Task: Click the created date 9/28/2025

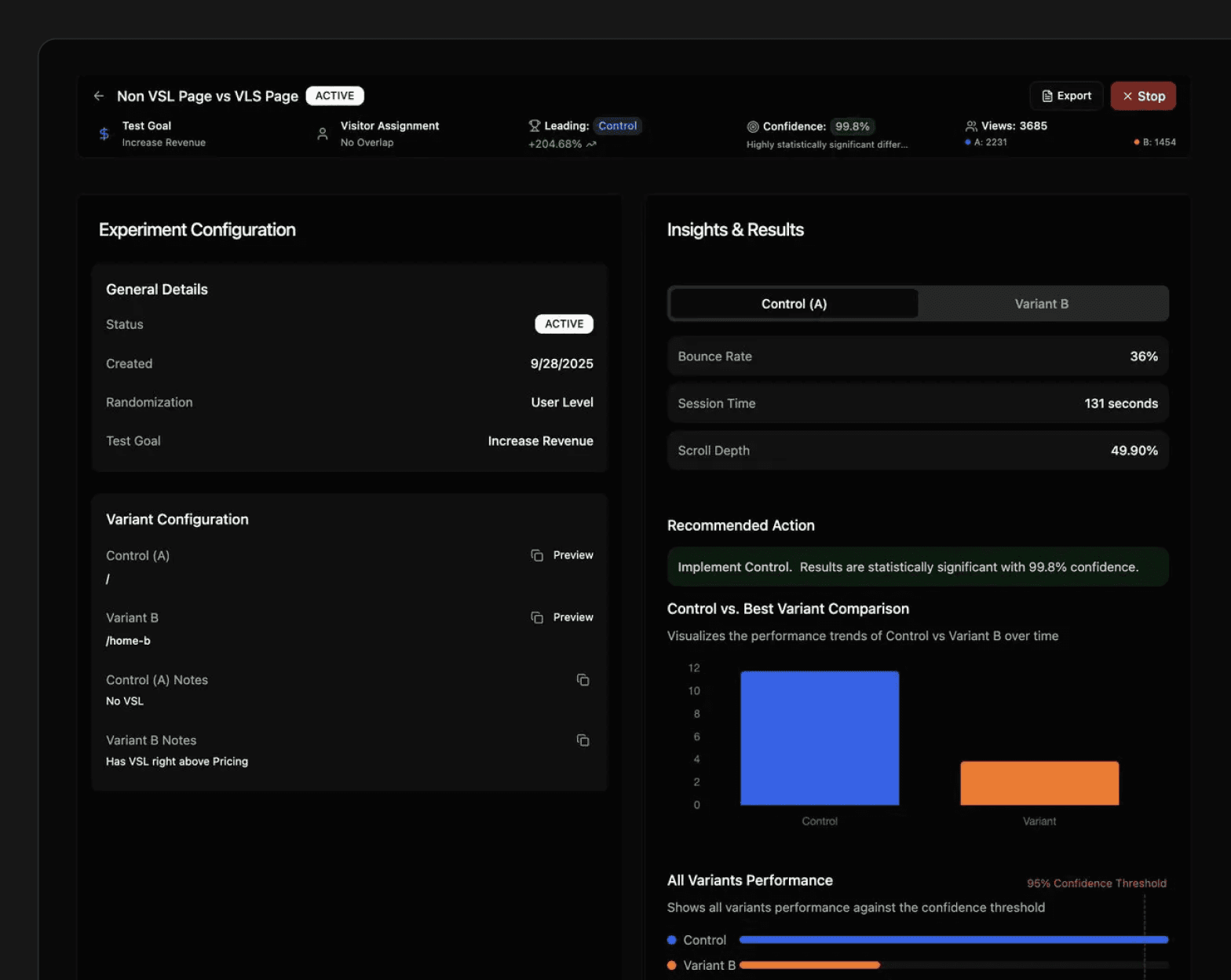Action: [562, 364]
